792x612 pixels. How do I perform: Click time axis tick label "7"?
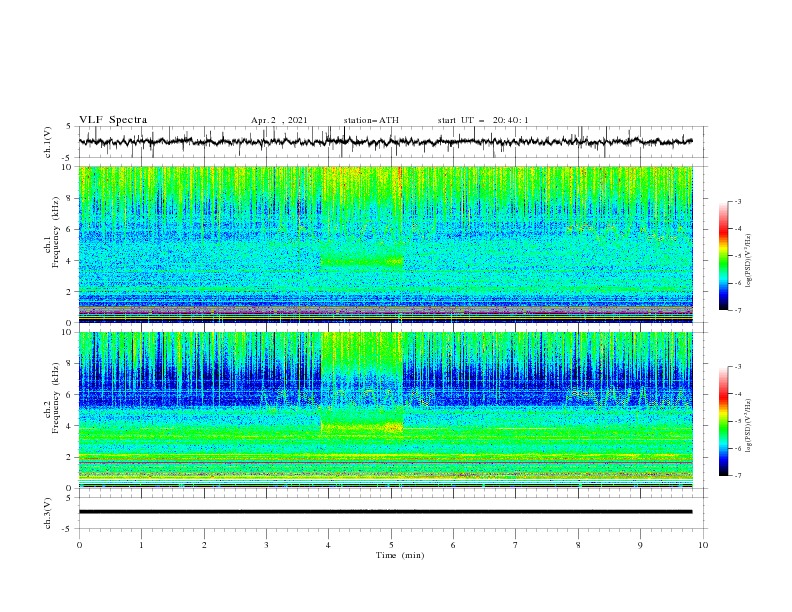516,545
